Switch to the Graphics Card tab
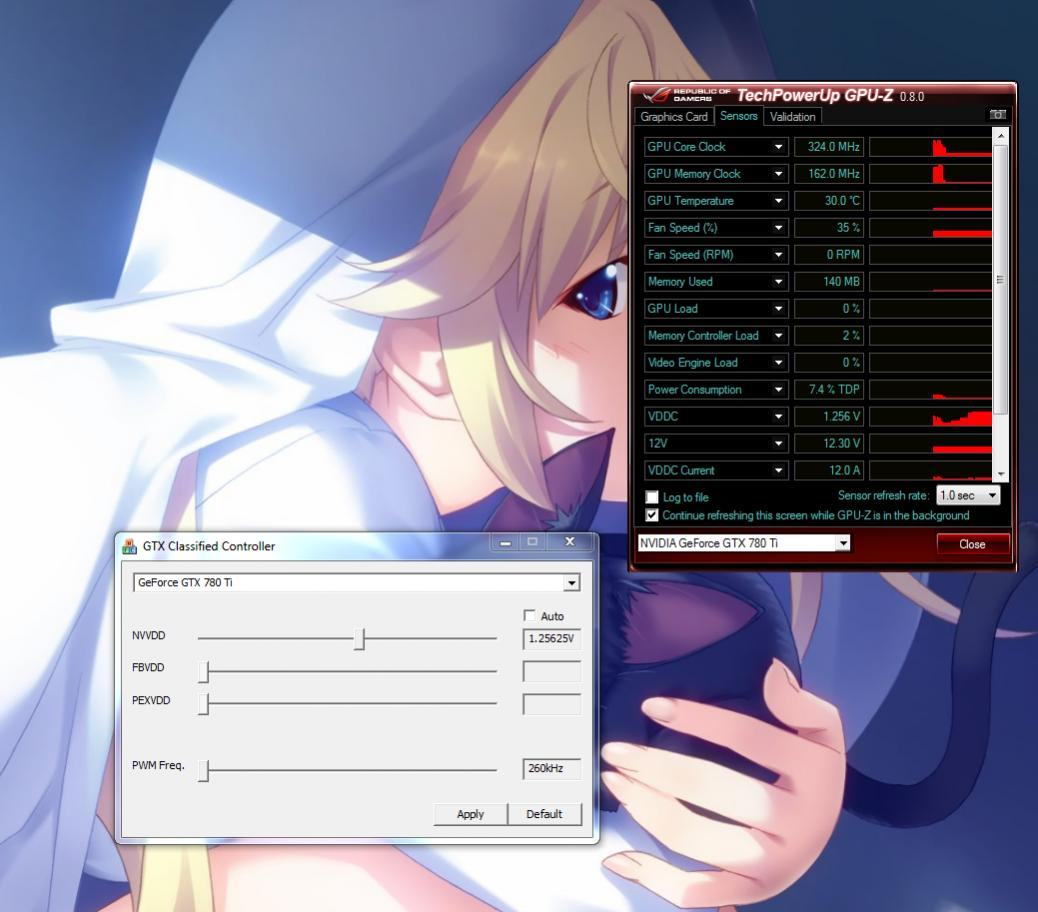 [x=674, y=116]
